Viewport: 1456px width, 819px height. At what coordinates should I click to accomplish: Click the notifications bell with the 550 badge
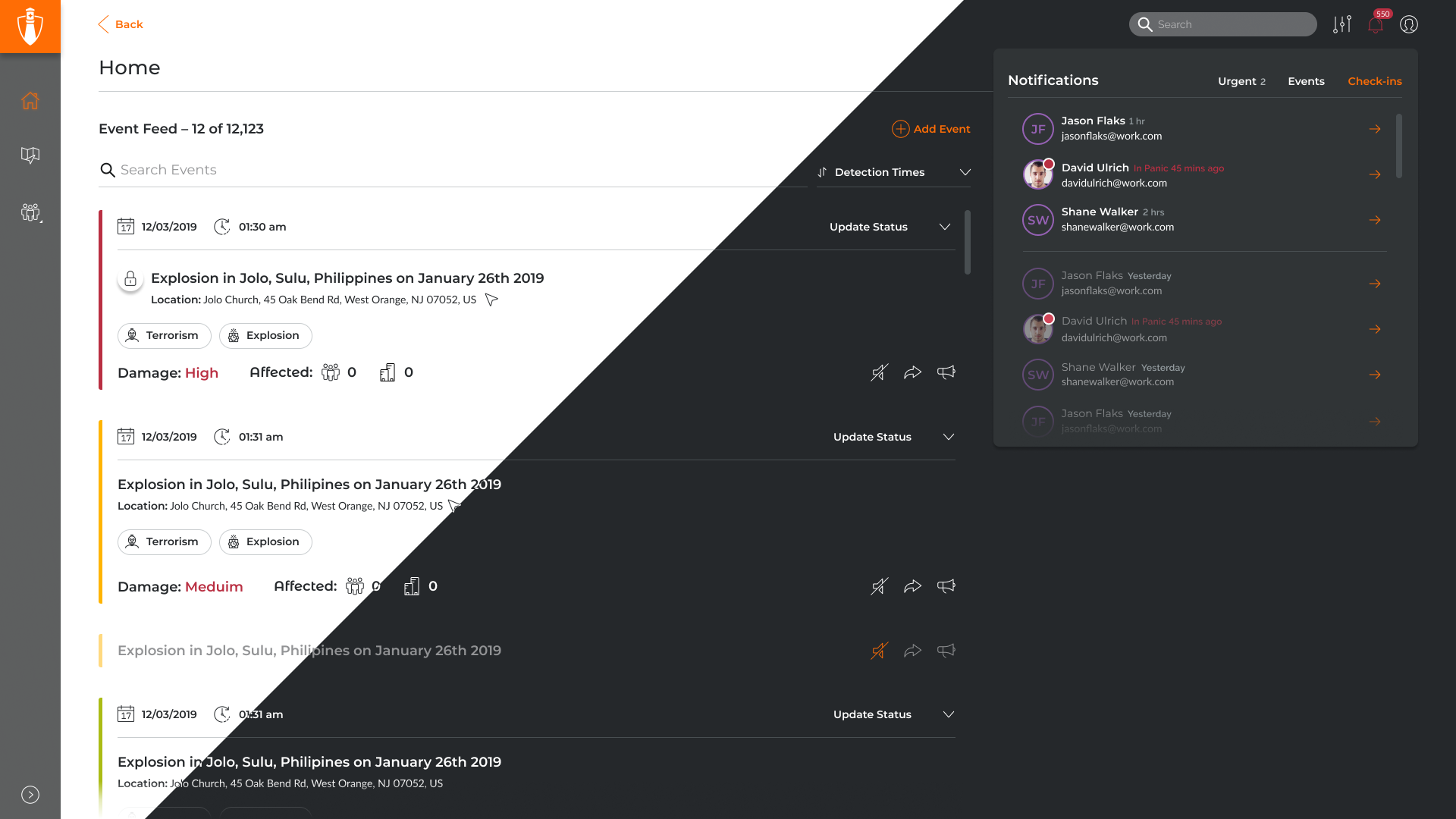tap(1376, 24)
